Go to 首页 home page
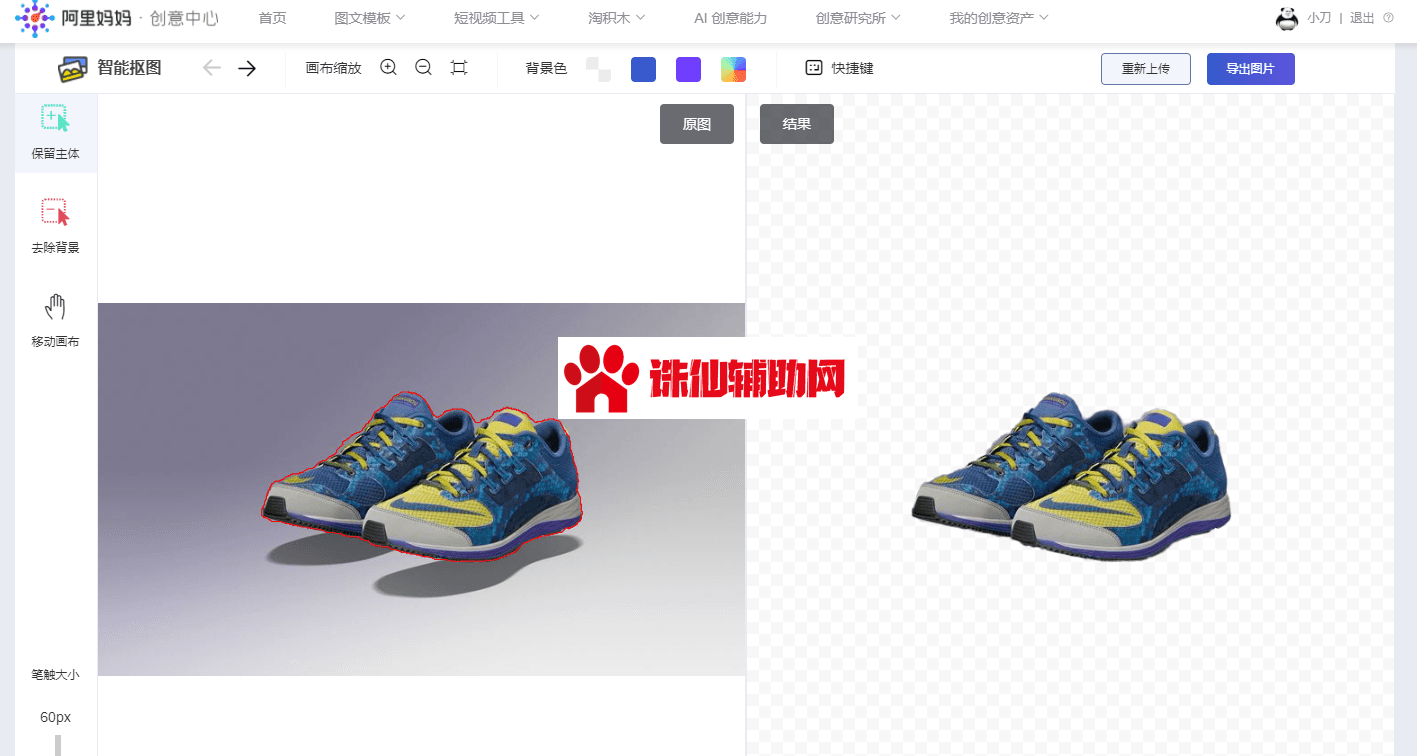The height and width of the screenshot is (756, 1417). pyautogui.click(x=272, y=18)
